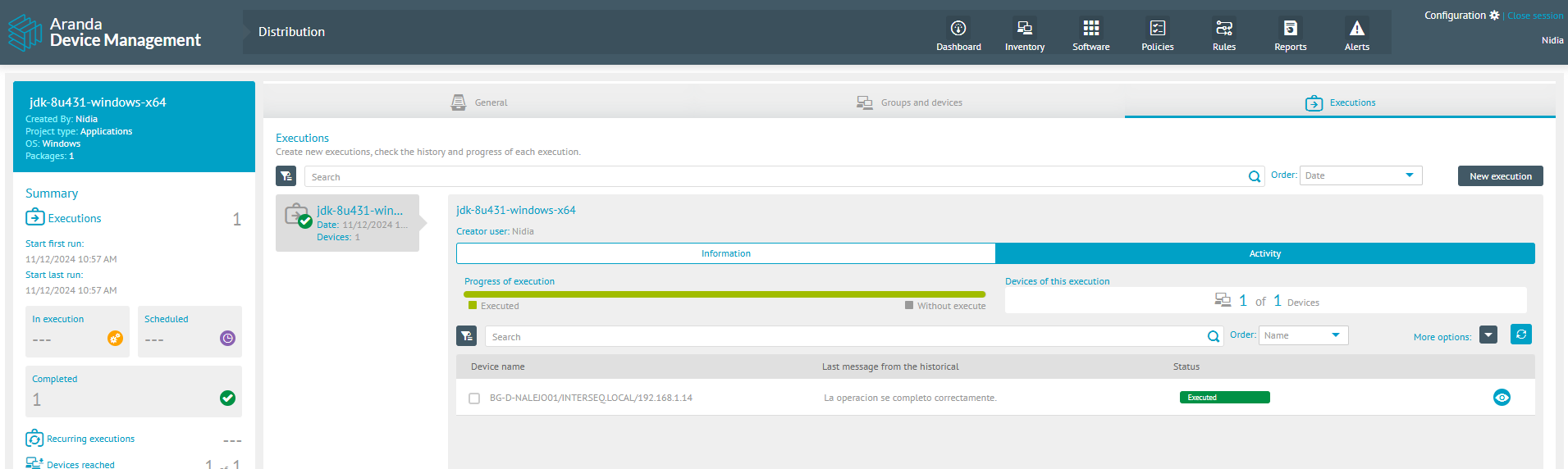The image size is (1568, 469).
Task: Click the executions filter icon beside top search
Action: tap(286, 176)
